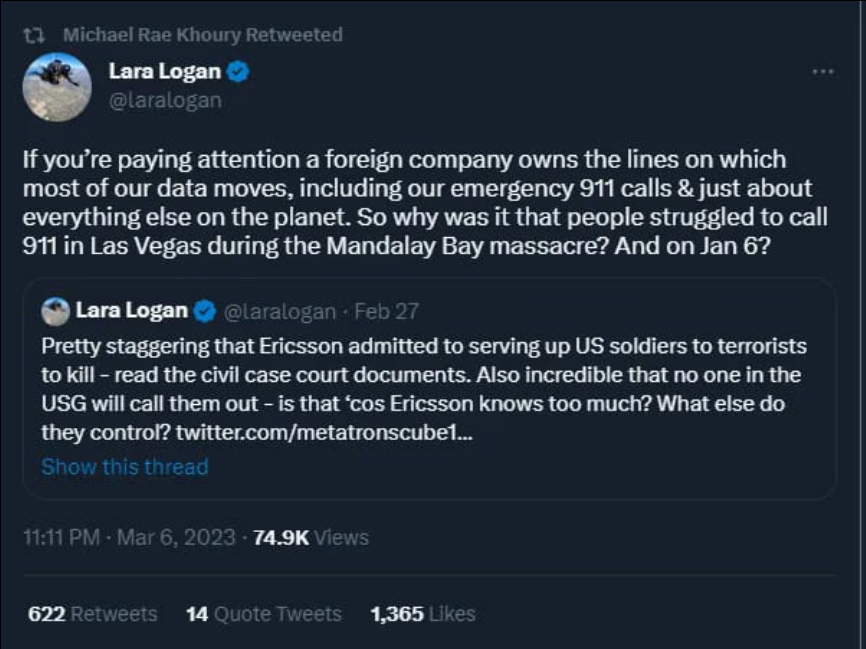Open Lara Logan's profile picture

57,87
